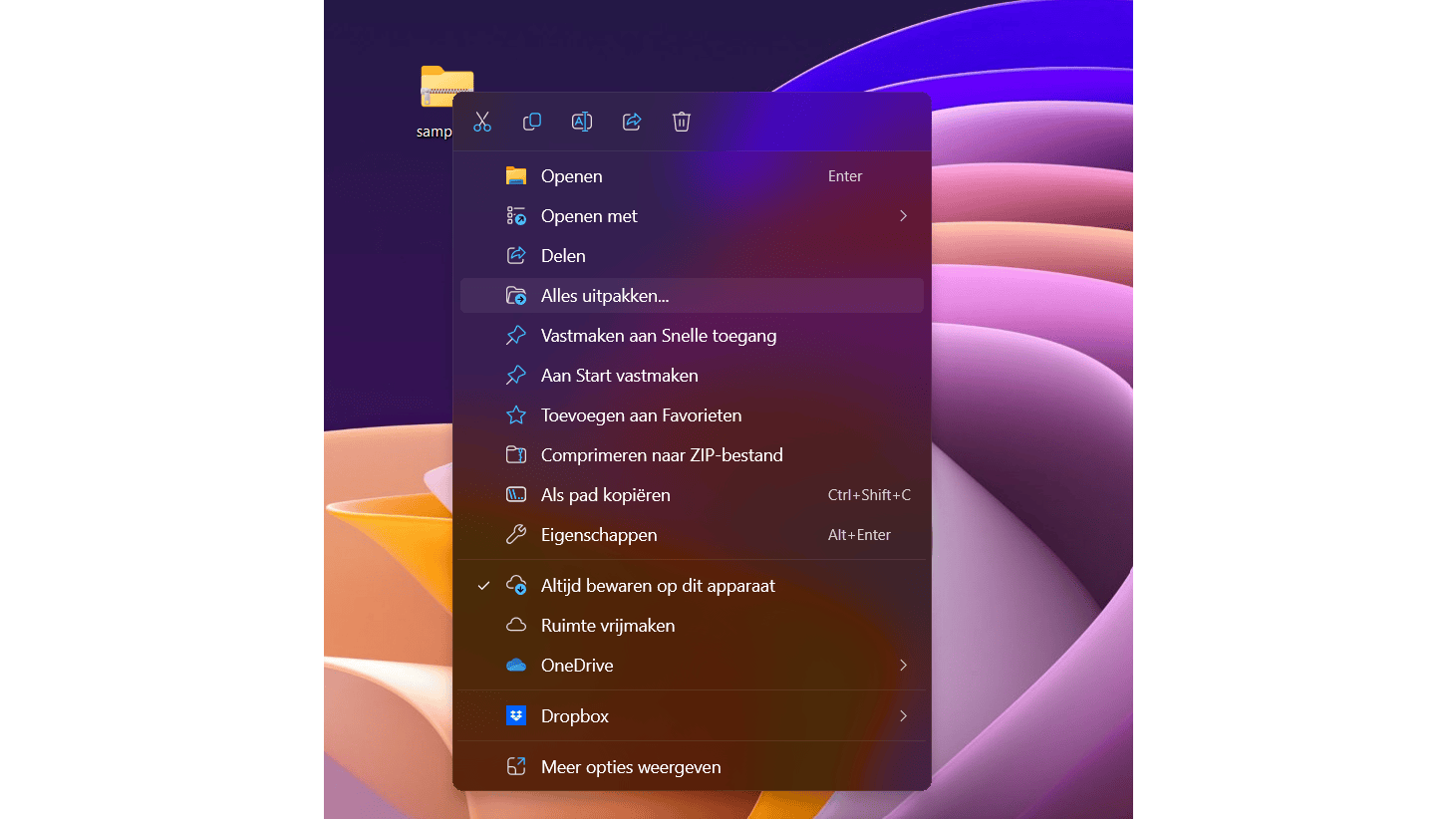Image resolution: width=1456 pixels, height=819 pixels.
Task: Click the Share icon in the quick actions row
Action: tap(632, 121)
